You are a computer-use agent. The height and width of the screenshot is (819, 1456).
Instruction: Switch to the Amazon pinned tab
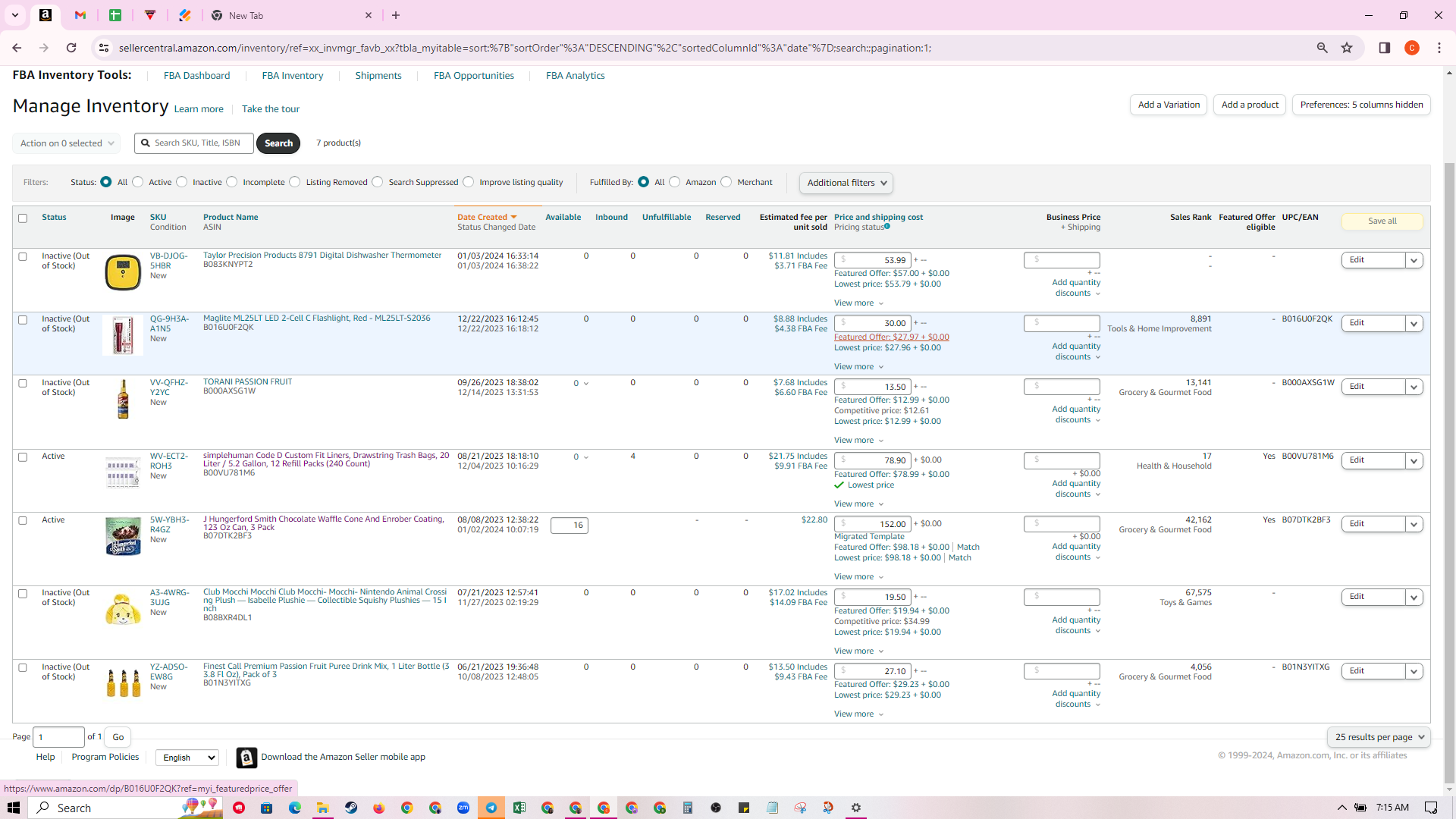tap(45, 15)
